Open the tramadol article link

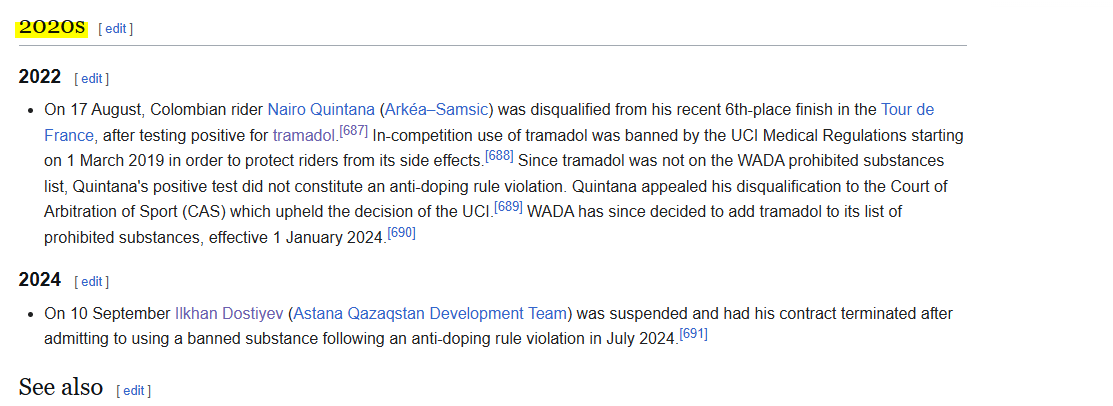pyautogui.click(x=302, y=136)
